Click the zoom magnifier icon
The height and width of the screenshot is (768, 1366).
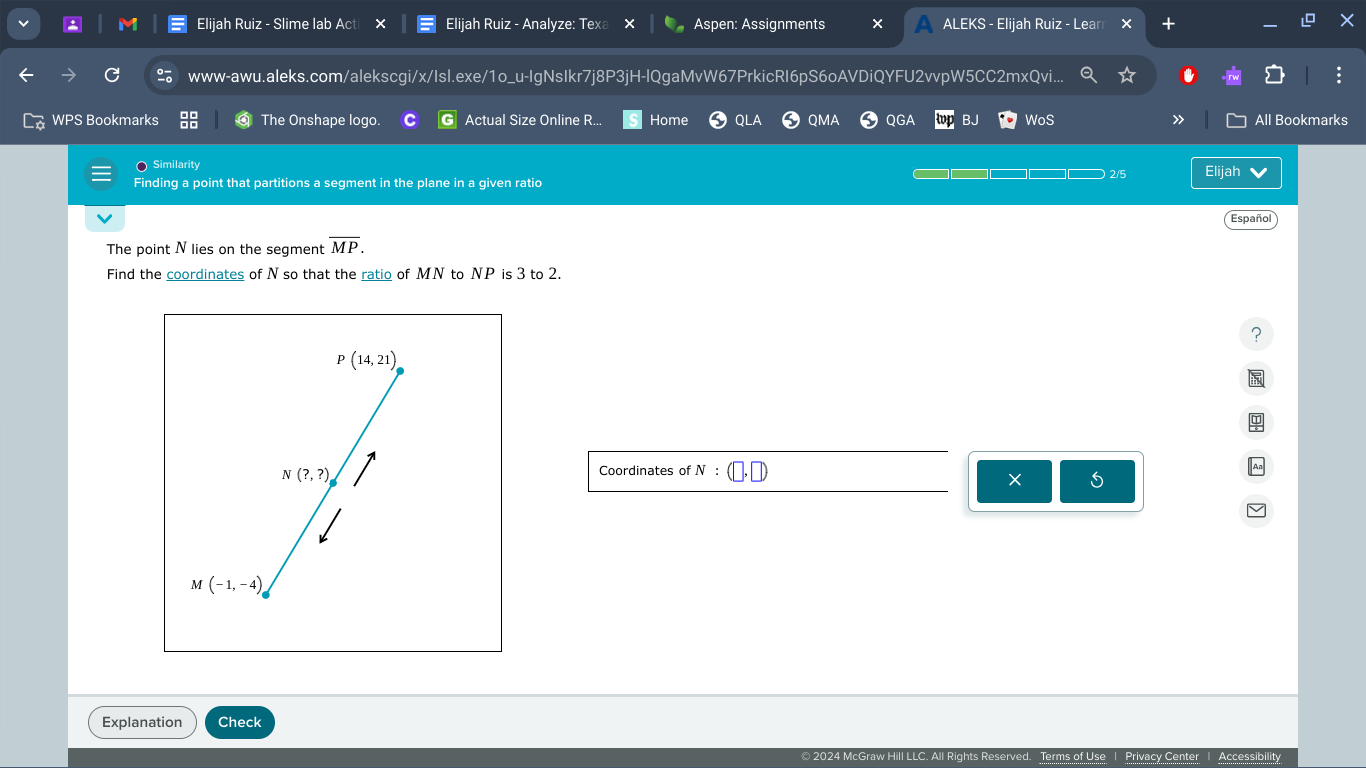(x=1088, y=75)
